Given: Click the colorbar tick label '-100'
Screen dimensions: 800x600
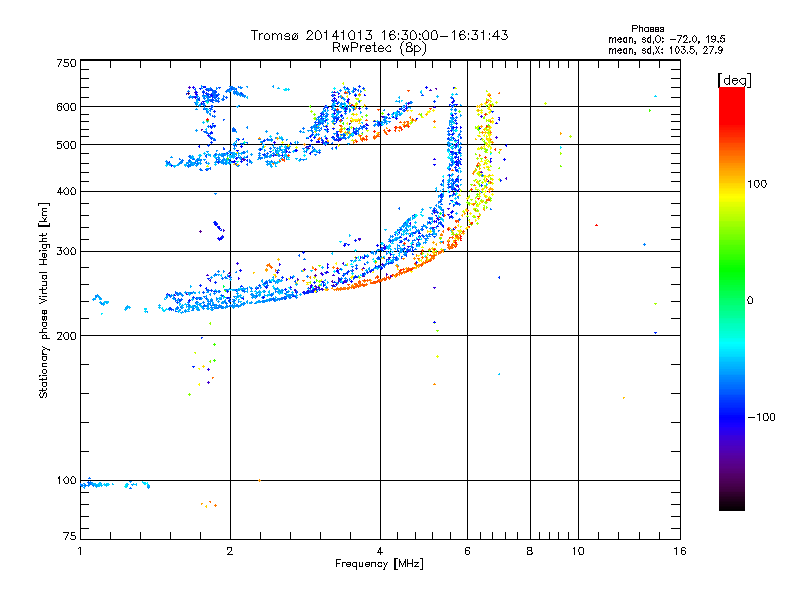Looking at the screenshot, I should (x=761, y=417).
